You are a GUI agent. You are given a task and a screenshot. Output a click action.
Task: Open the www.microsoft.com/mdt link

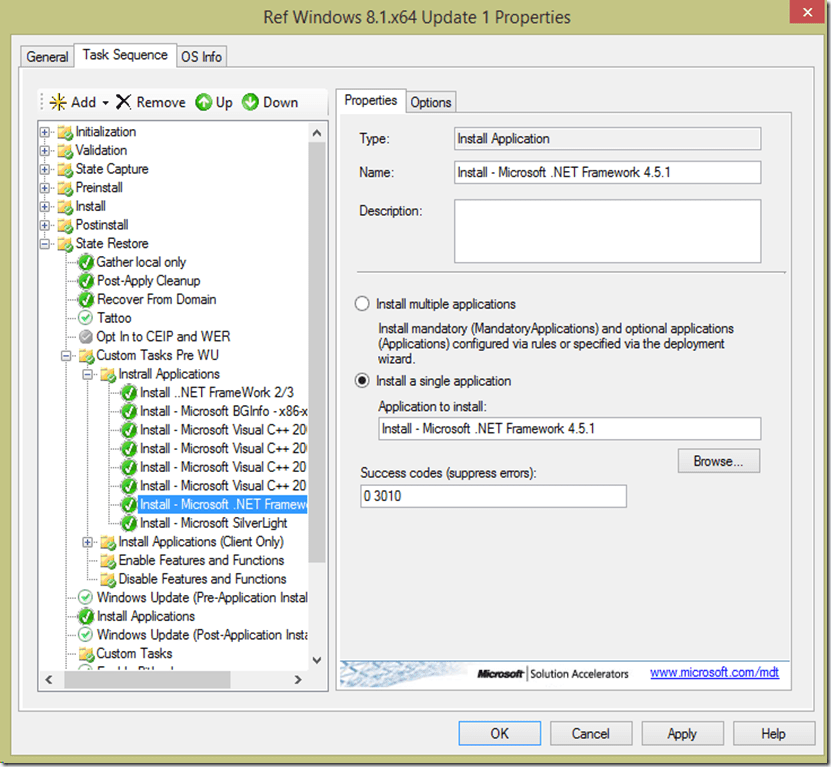click(x=714, y=673)
